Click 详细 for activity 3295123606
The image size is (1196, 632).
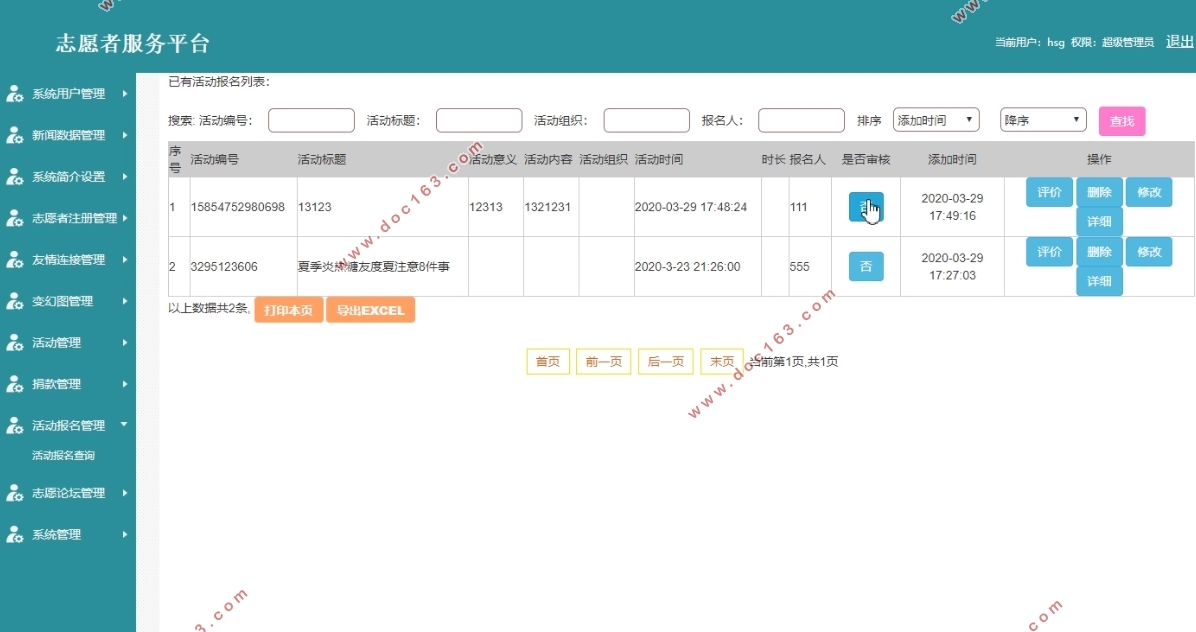click(1099, 281)
